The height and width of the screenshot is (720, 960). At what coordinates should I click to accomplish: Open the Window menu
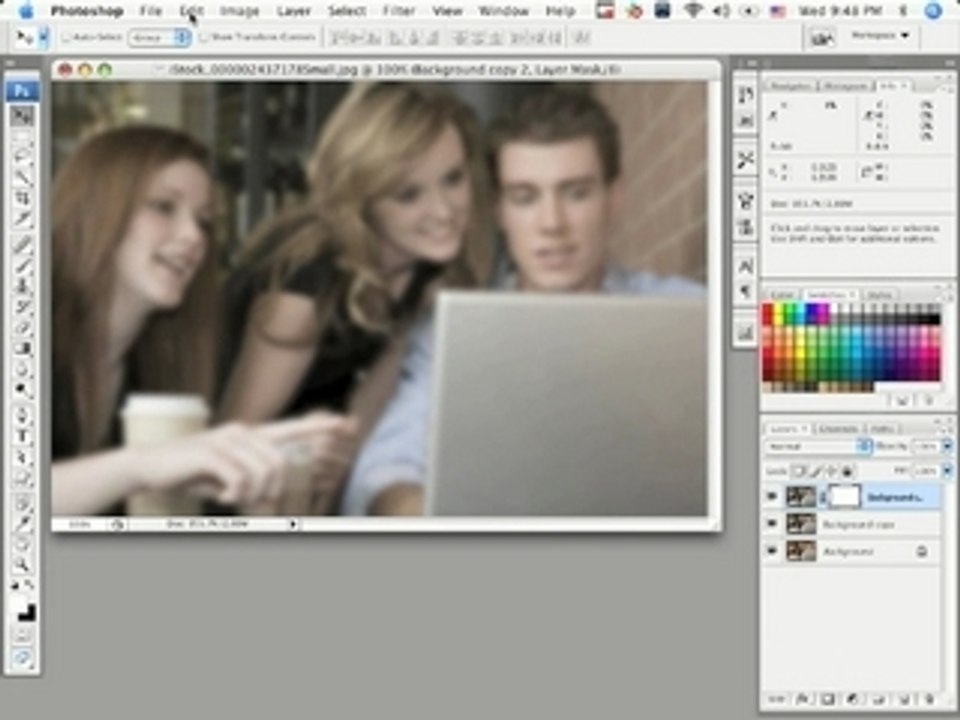pos(503,10)
